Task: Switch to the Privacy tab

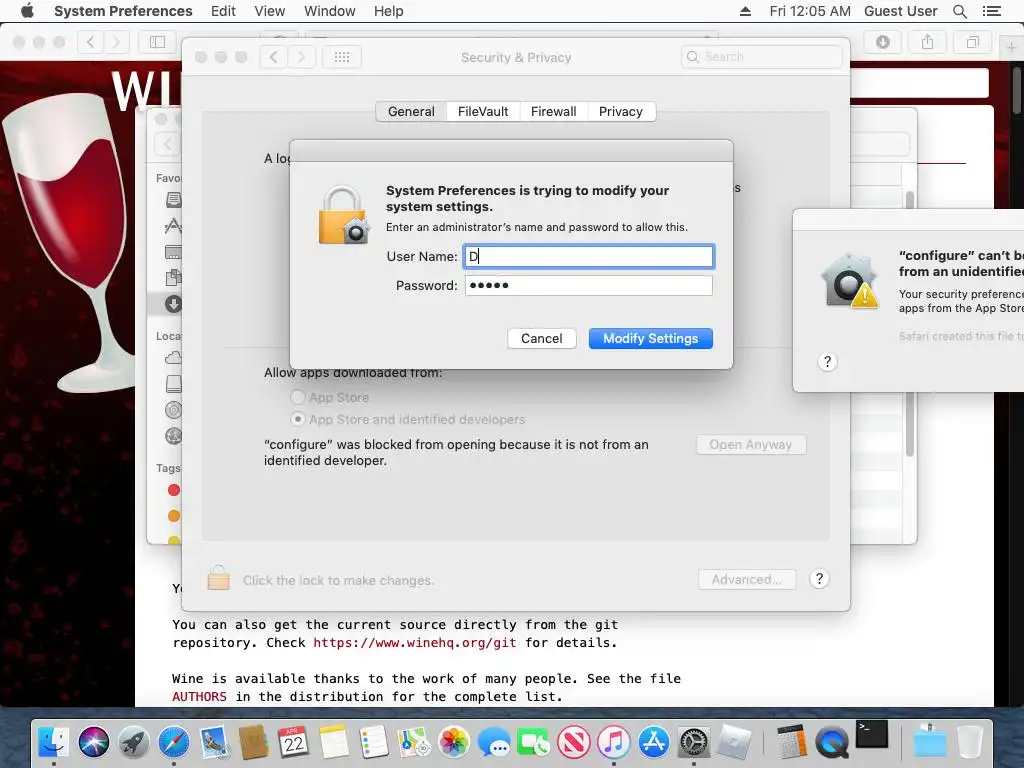Action: [621, 112]
